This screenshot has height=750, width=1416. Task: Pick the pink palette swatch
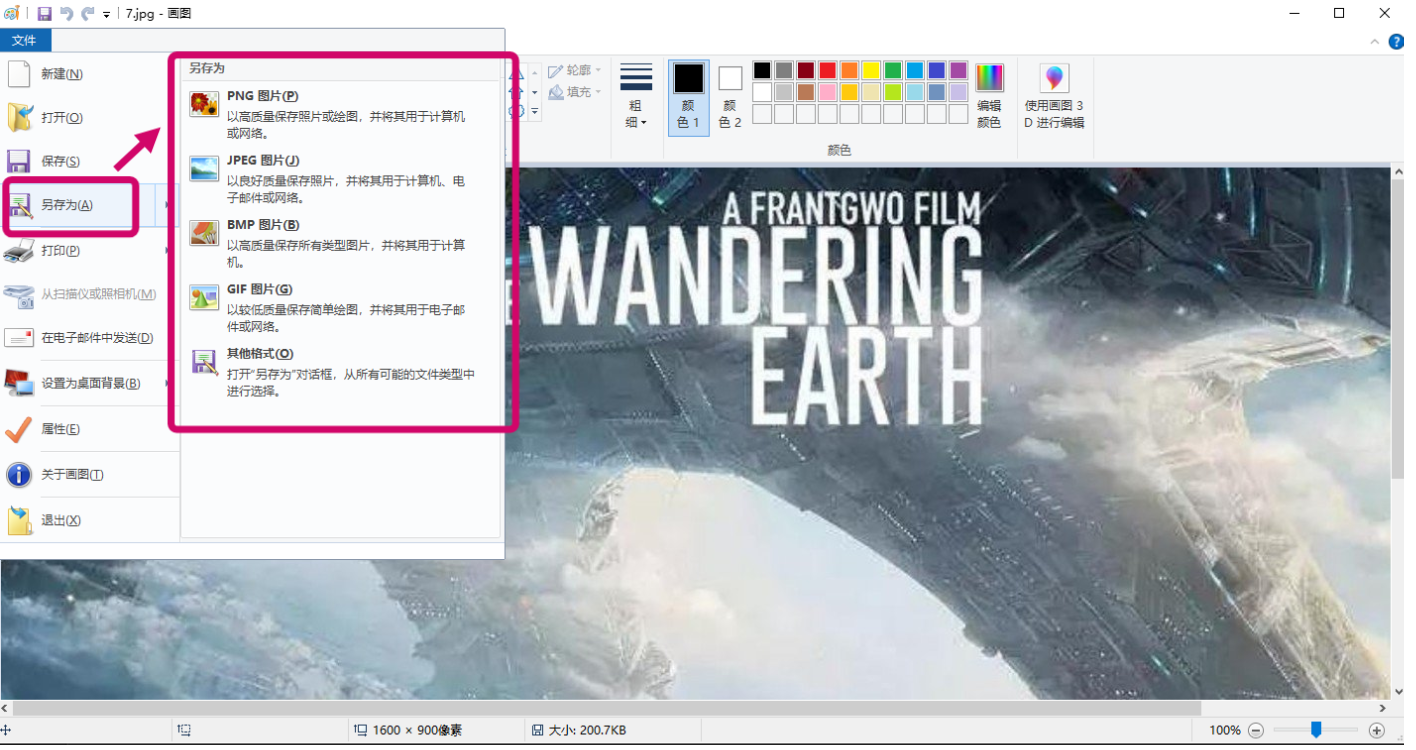(x=827, y=92)
